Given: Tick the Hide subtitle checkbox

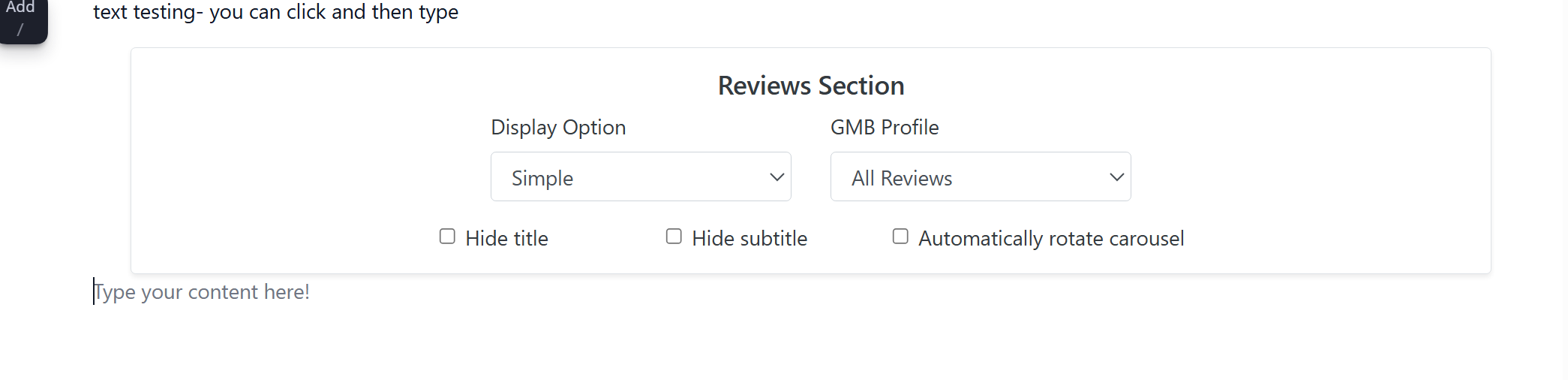Looking at the screenshot, I should 674,237.
